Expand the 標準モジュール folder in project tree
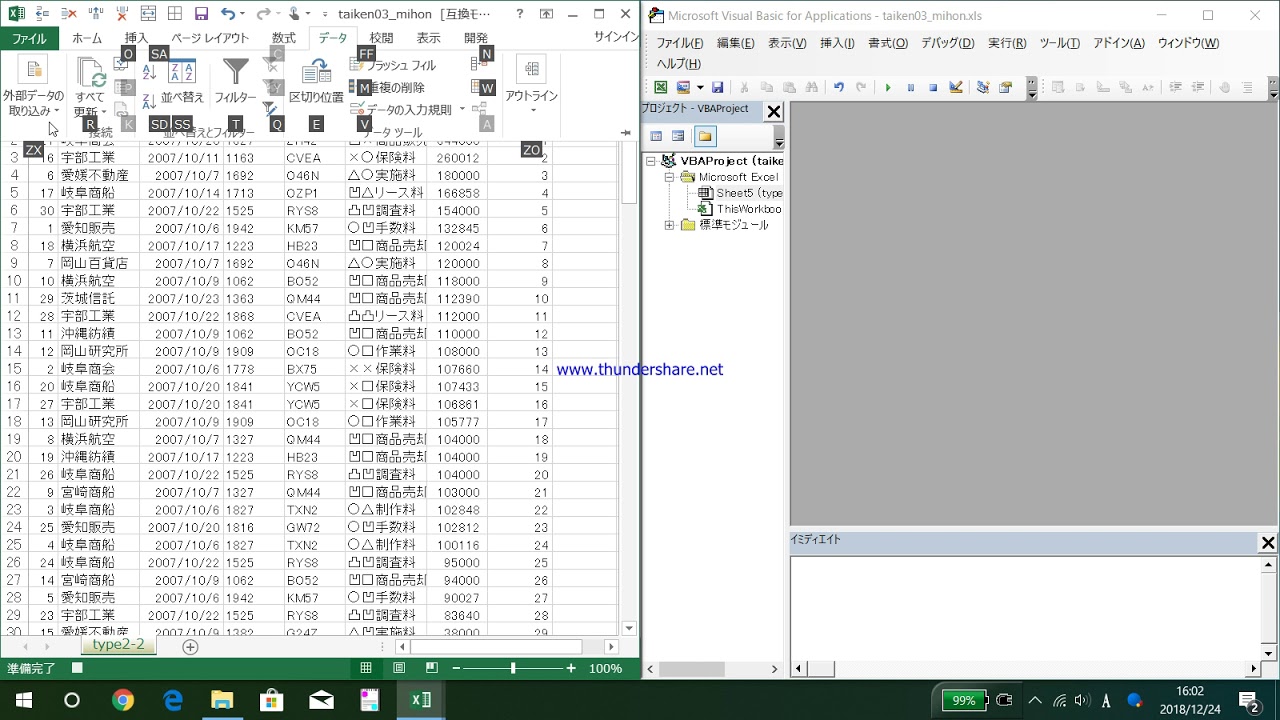 [x=669, y=225]
